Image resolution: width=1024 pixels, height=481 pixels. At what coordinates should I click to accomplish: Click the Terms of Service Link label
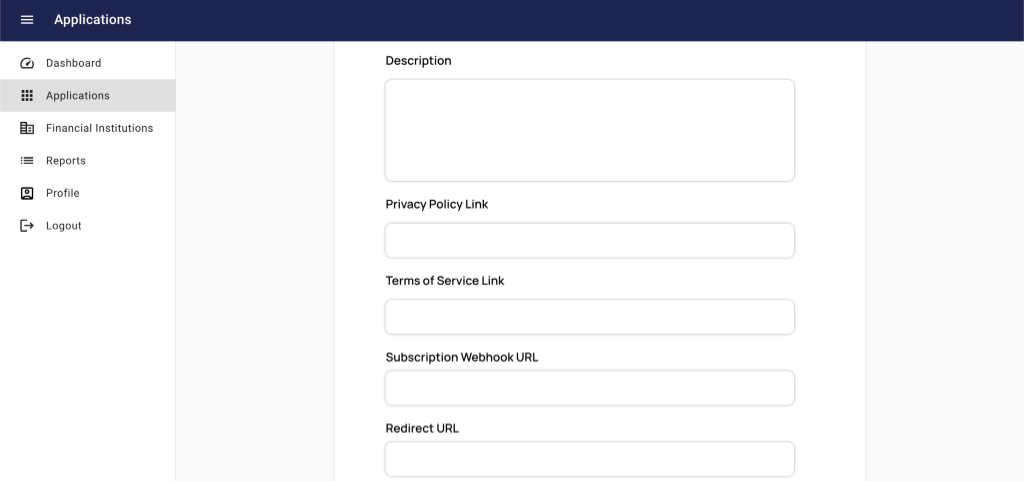click(445, 281)
